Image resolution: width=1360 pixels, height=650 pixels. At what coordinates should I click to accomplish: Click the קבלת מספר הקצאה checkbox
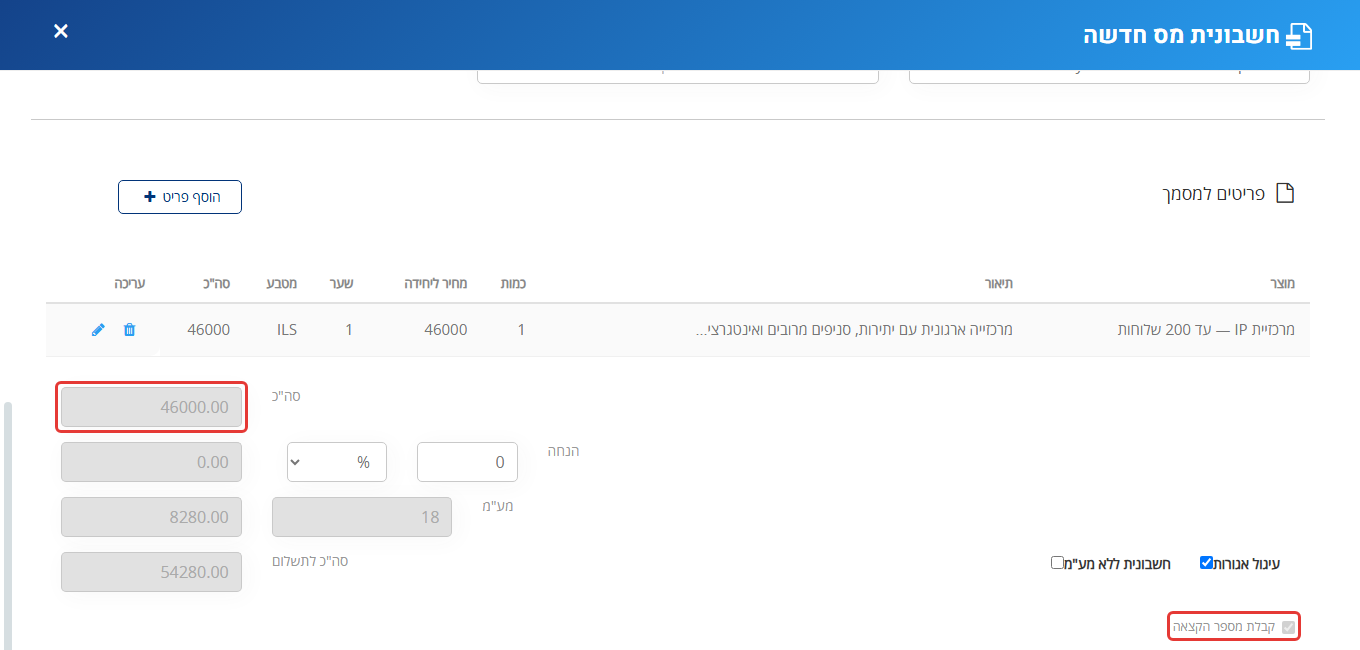pos(1288,627)
